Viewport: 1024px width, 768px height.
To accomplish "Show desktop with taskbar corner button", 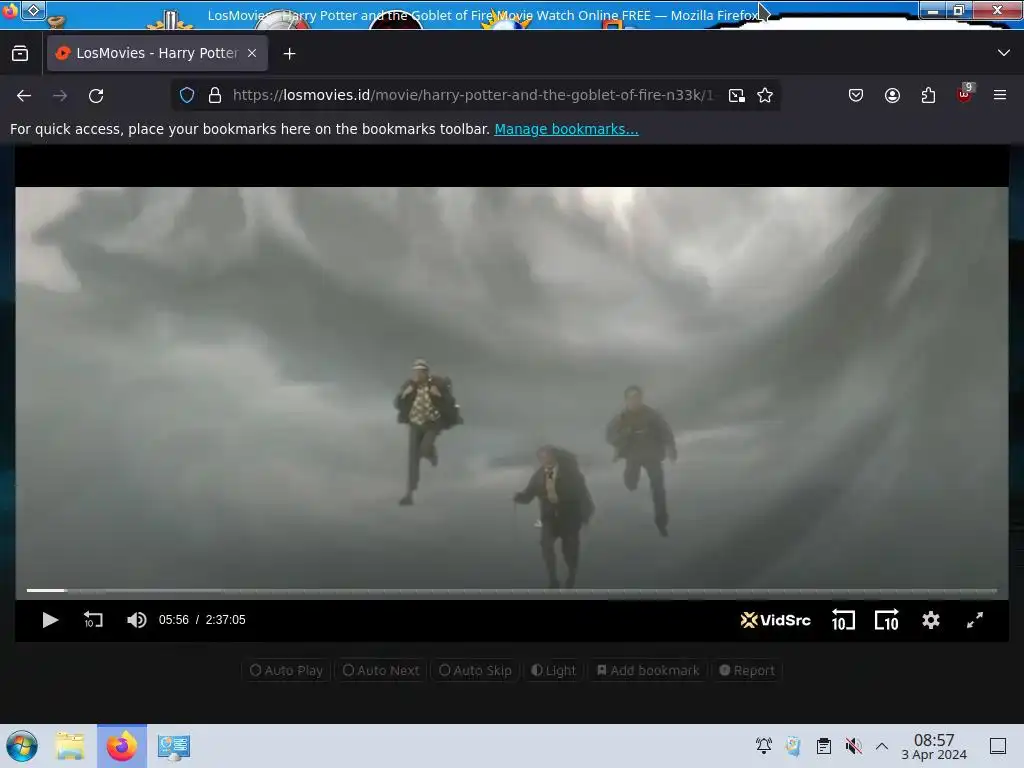I will click(x=998, y=746).
